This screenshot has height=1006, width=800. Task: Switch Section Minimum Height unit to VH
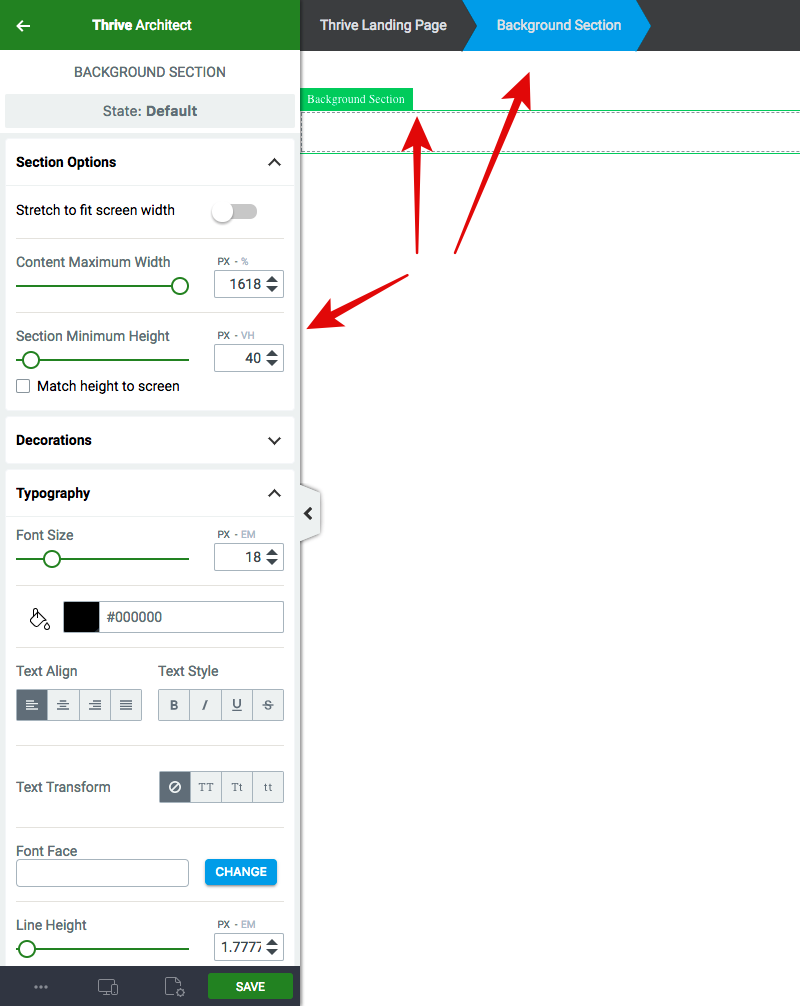(248, 336)
